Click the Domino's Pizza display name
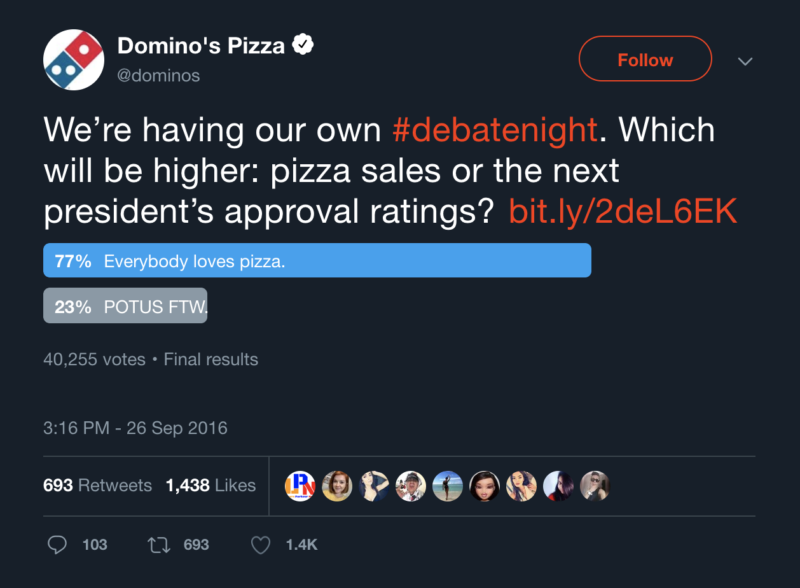 pyautogui.click(x=200, y=45)
